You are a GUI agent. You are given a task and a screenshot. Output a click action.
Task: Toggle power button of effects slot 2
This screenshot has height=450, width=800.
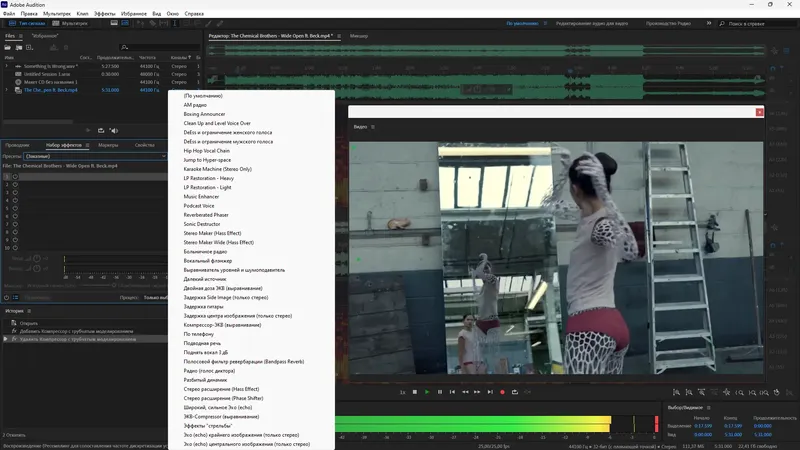point(15,185)
